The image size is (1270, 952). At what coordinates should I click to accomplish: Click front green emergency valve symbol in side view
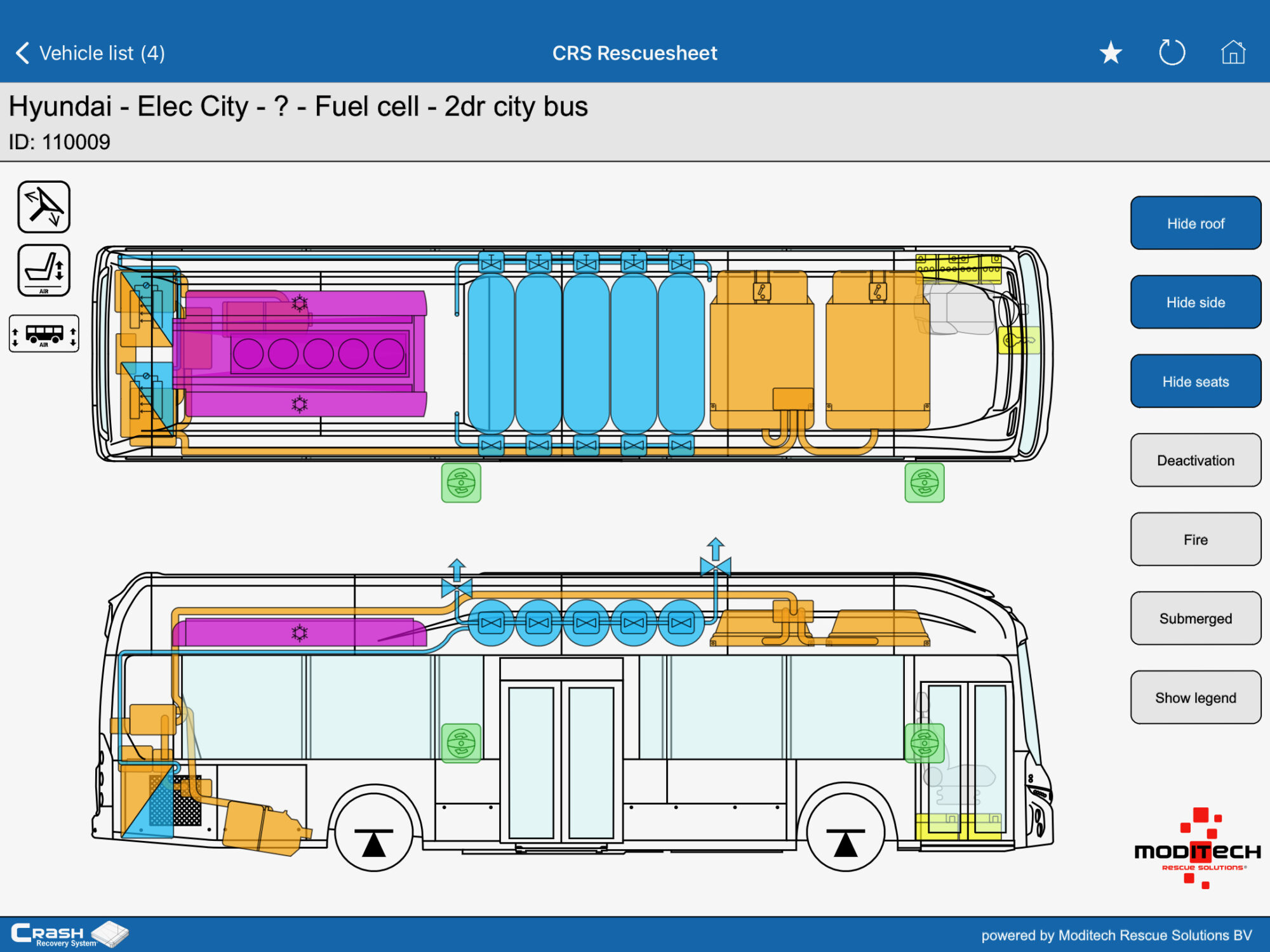click(925, 743)
